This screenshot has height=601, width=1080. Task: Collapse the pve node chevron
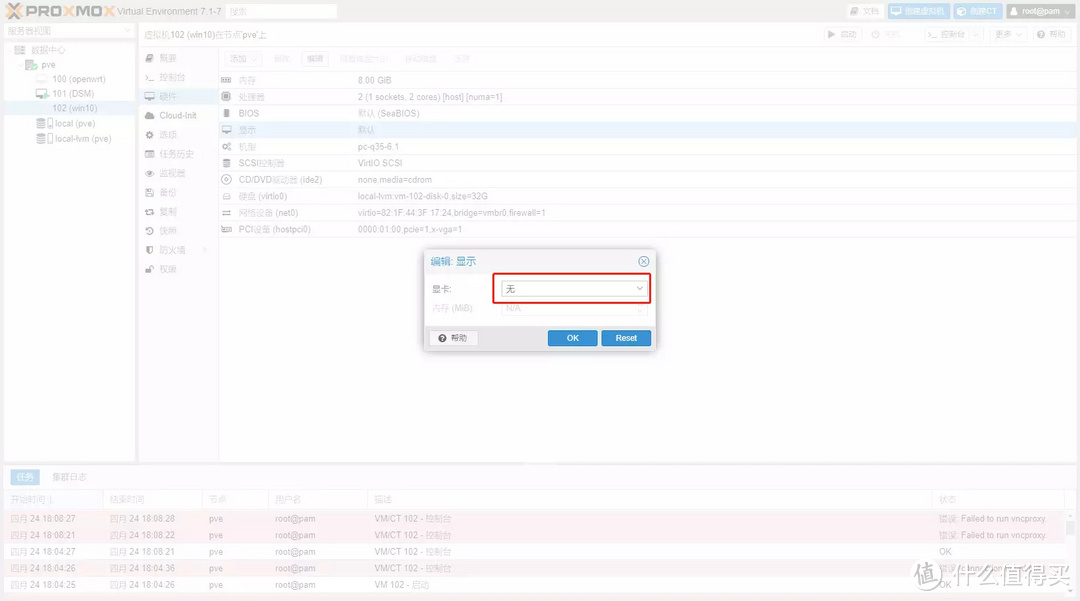[20, 65]
